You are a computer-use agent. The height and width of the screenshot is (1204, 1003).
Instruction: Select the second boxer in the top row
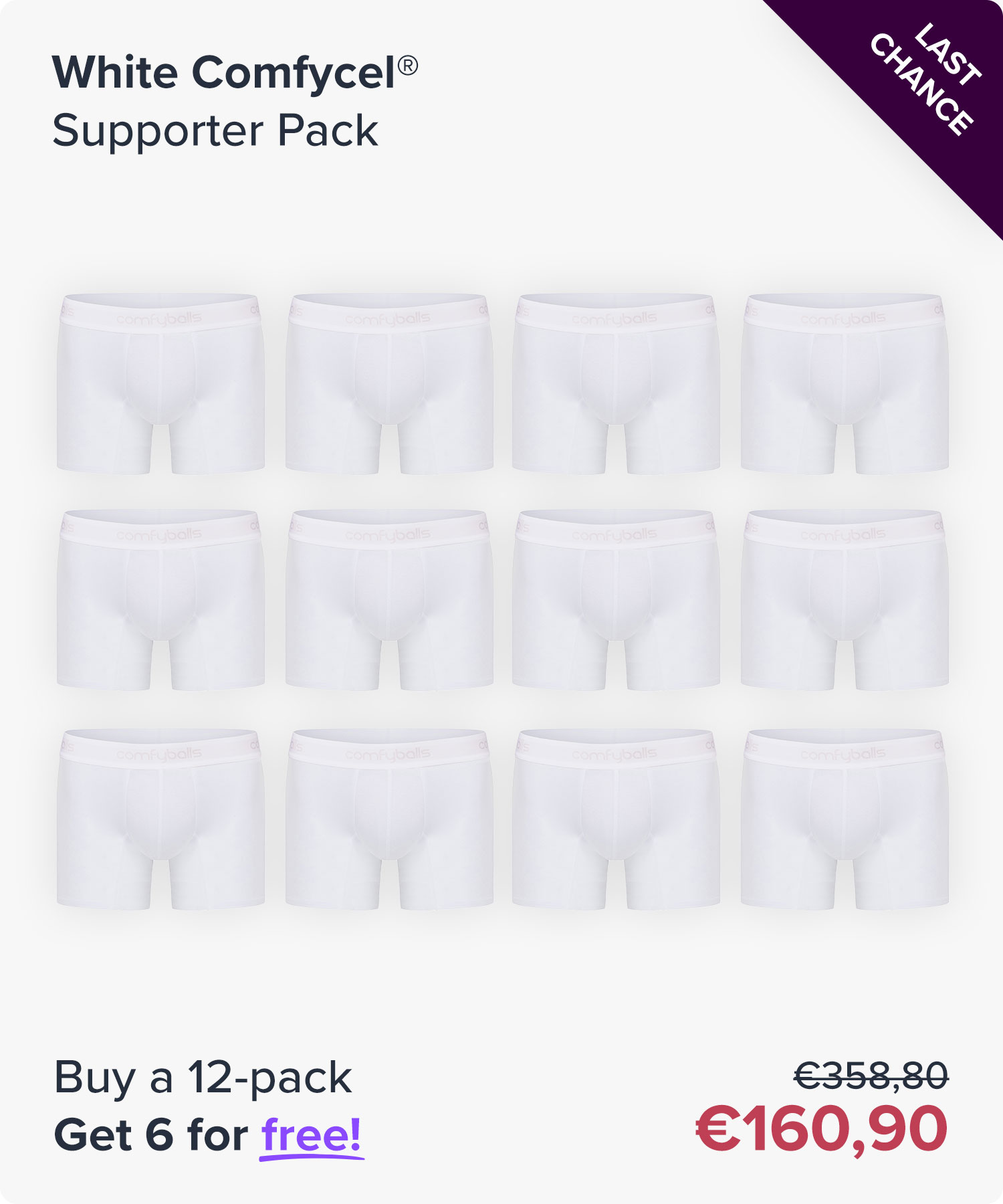[x=389, y=384]
